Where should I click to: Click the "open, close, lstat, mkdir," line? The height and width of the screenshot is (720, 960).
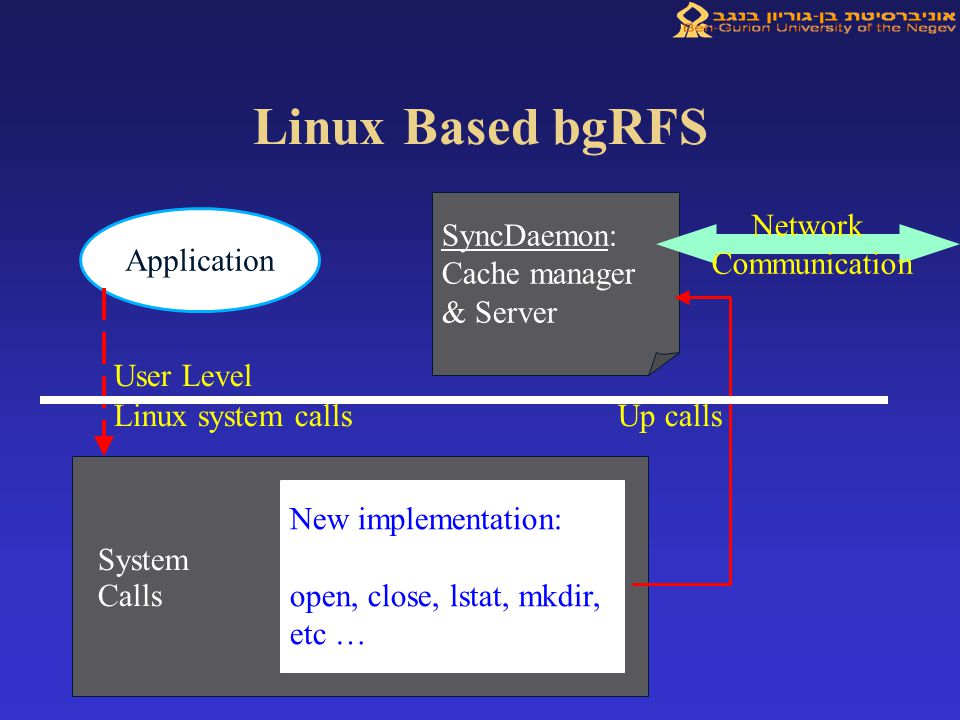coord(444,597)
